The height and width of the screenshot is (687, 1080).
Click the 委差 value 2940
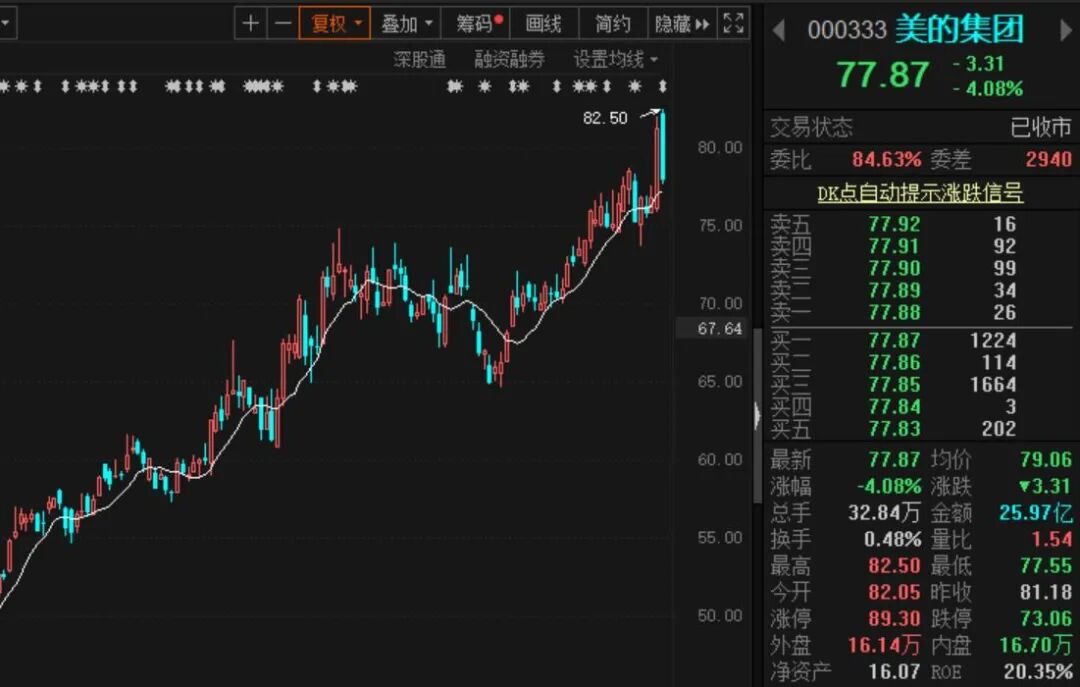(x=1048, y=159)
